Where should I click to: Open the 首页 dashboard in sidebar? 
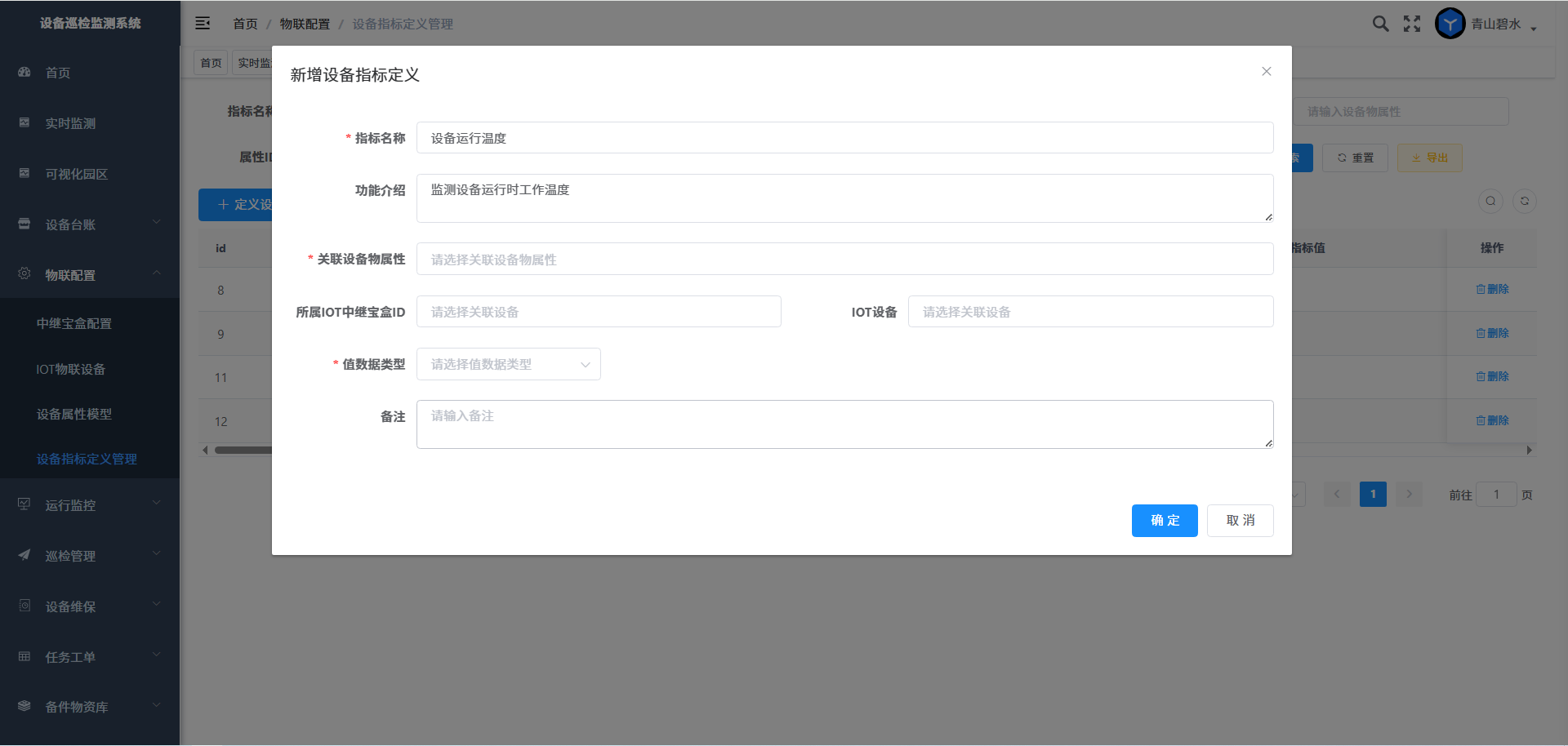[57, 73]
